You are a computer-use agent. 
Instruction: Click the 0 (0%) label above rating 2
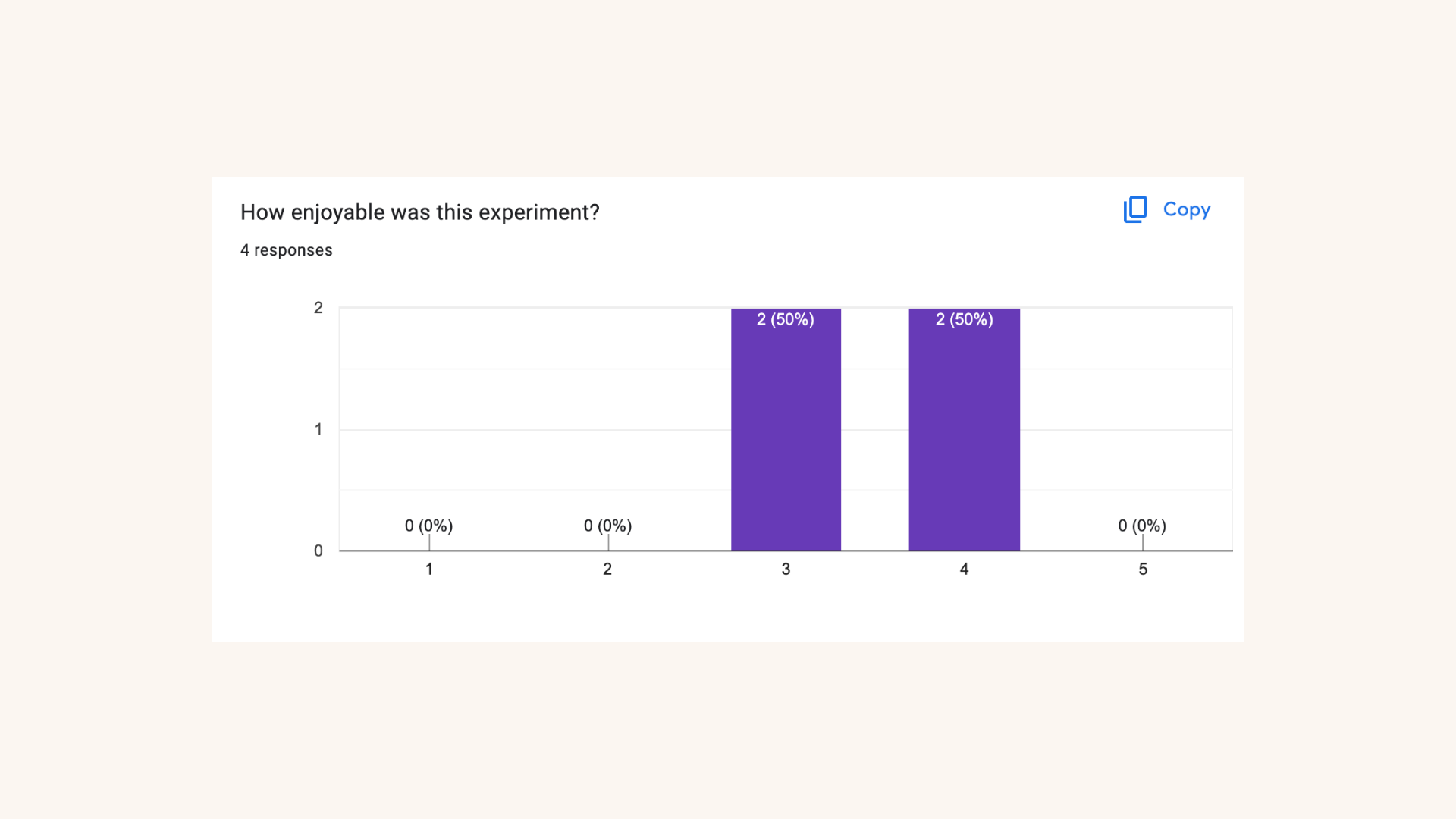tap(607, 526)
